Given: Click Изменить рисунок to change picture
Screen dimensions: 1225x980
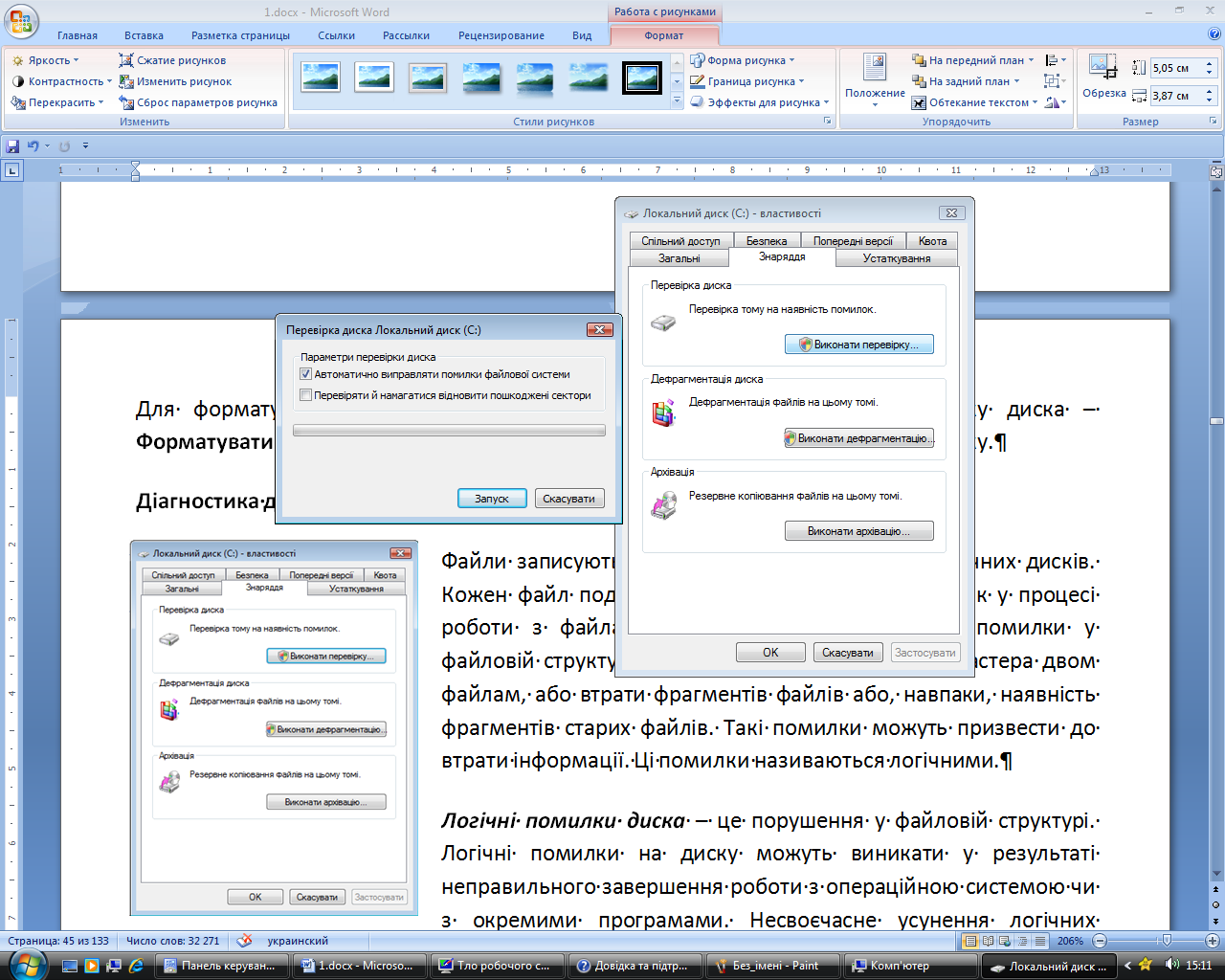Looking at the screenshot, I should coord(175,81).
